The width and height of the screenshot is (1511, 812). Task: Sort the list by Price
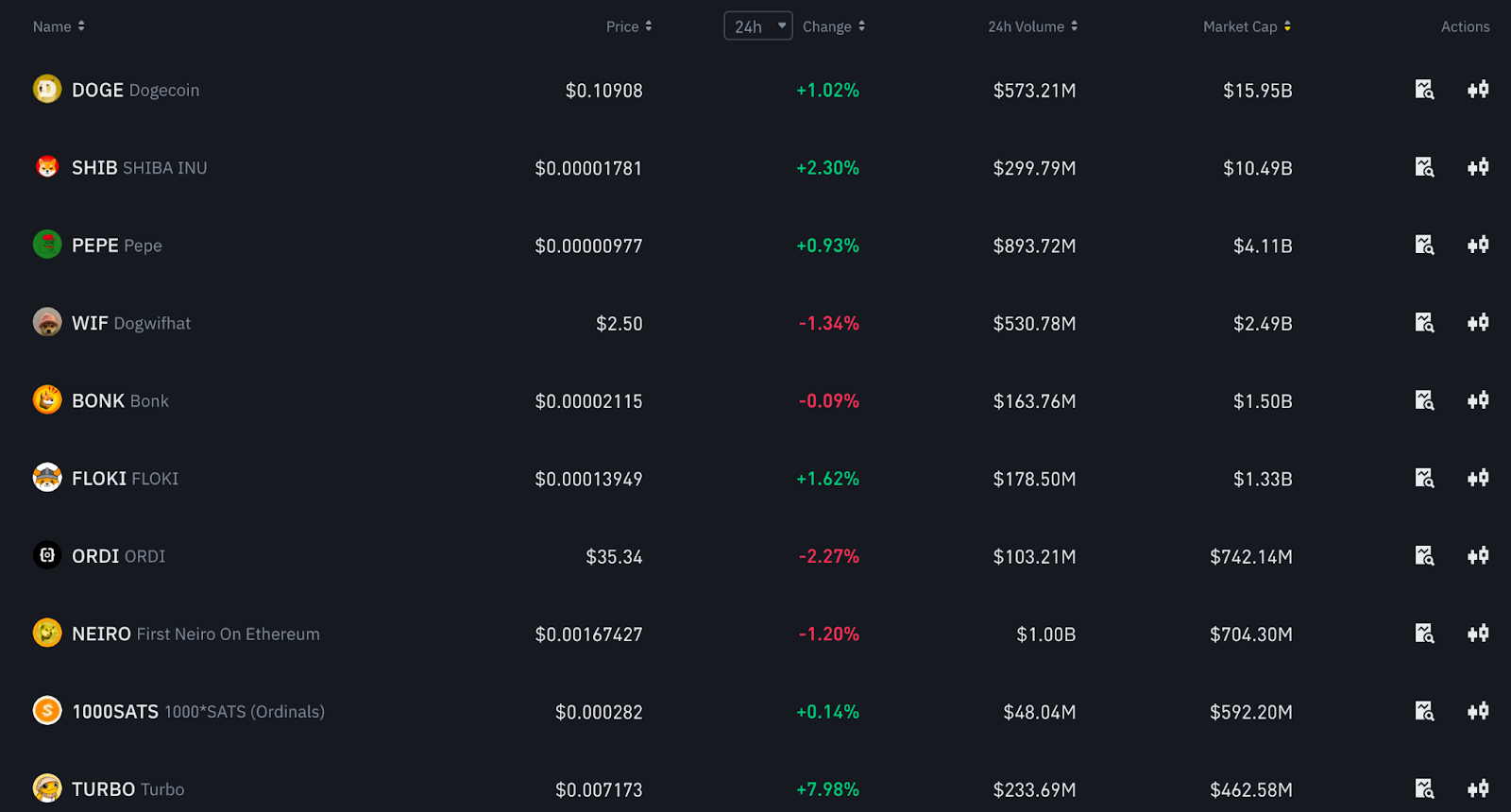629,26
